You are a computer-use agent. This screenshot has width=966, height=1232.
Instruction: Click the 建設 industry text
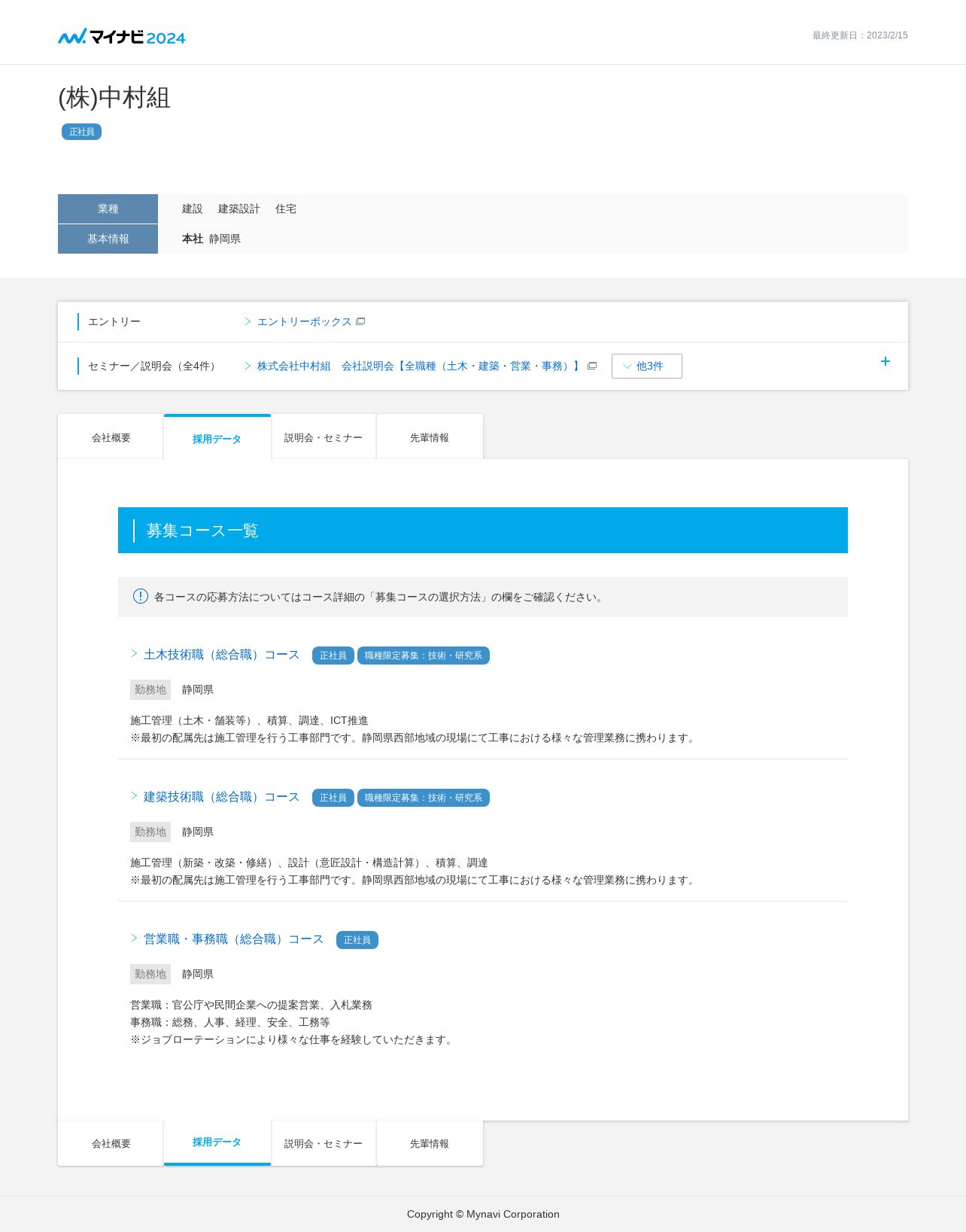[x=193, y=208]
